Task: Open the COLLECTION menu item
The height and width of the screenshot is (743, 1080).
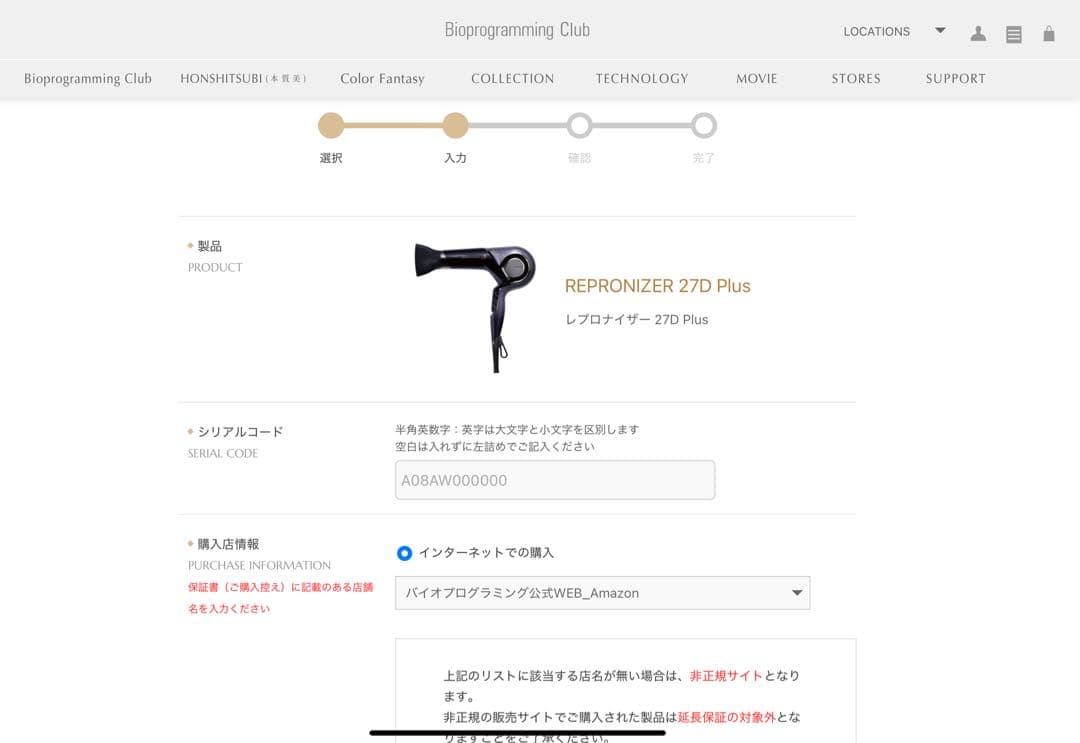Action: pos(512,79)
